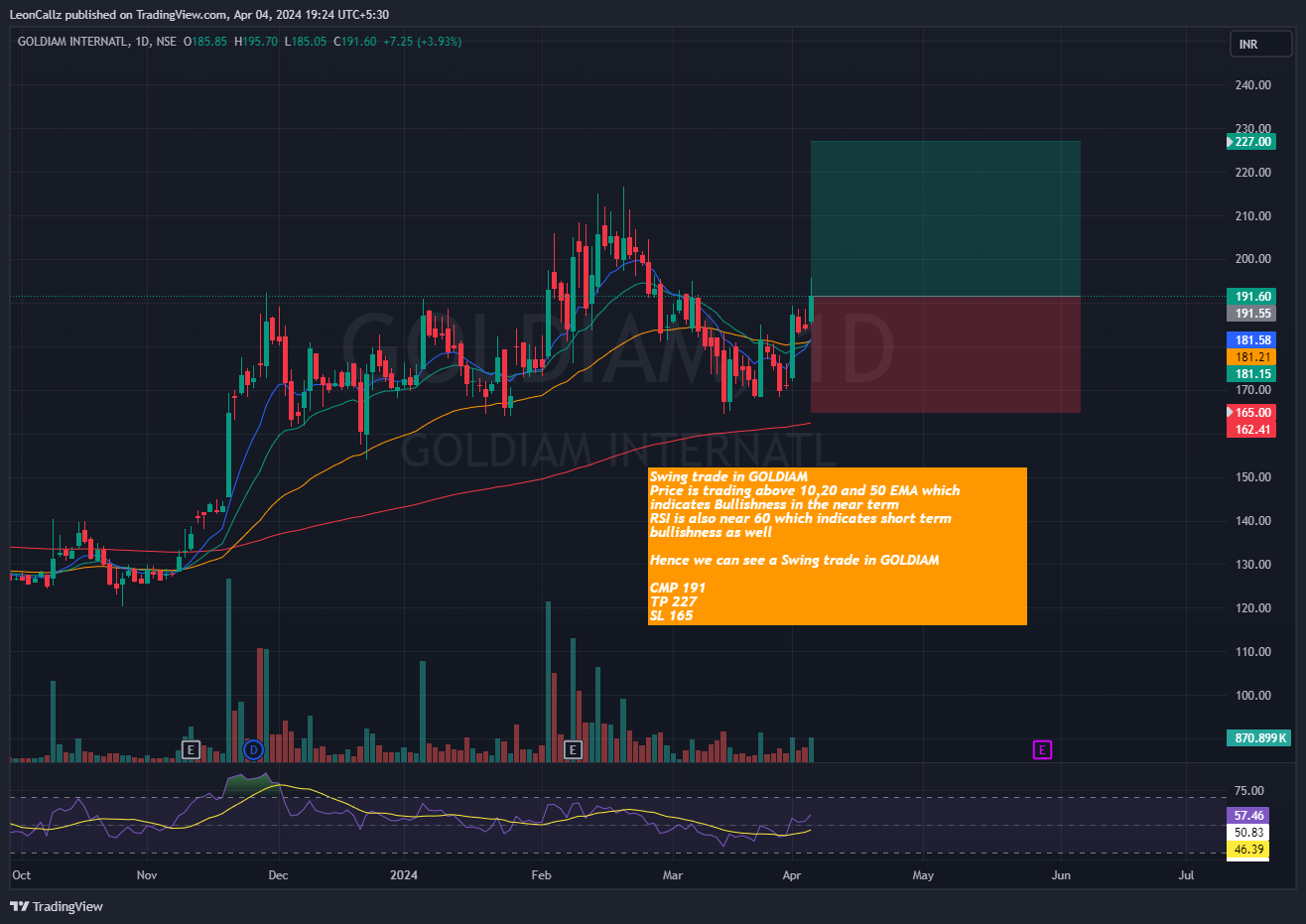Click the 50.83 RSI value label

pyautogui.click(x=1248, y=833)
